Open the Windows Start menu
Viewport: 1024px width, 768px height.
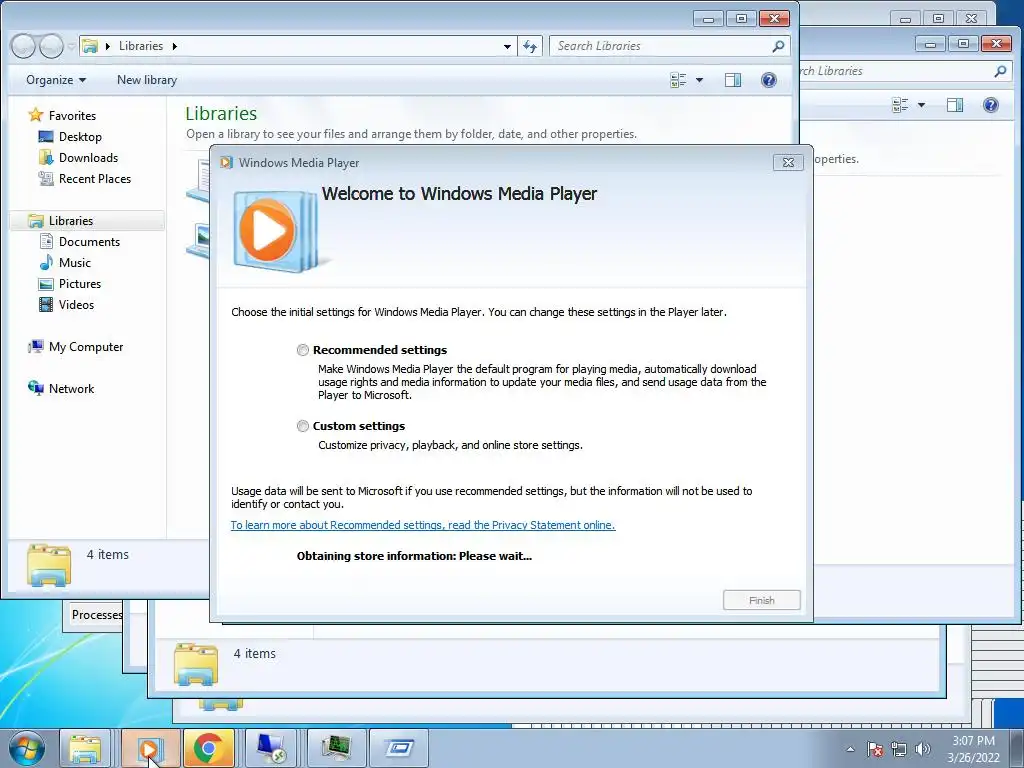[x=27, y=748]
